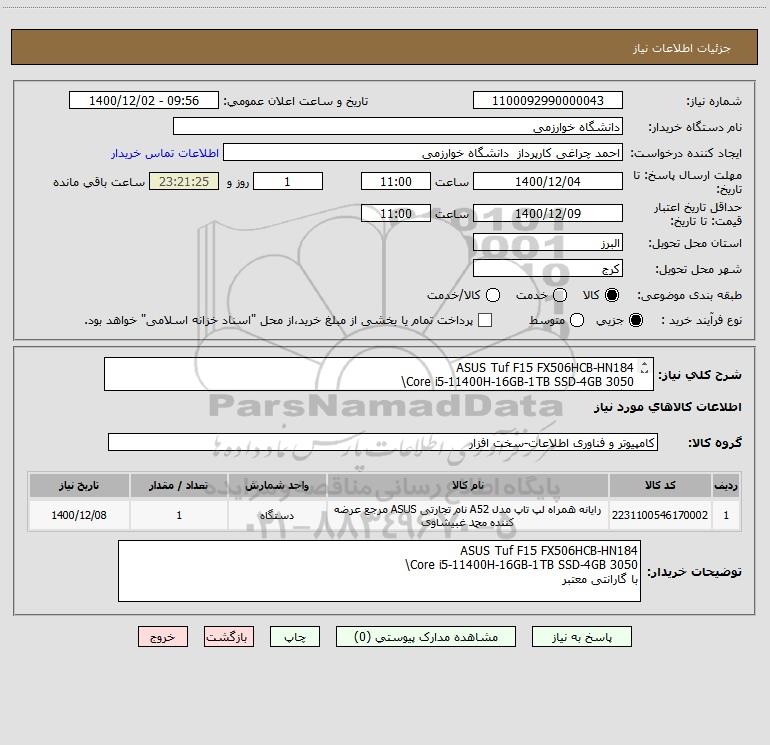Click the کد کالا column header
The image size is (770, 745).
pyautogui.click(x=660, y=486)
